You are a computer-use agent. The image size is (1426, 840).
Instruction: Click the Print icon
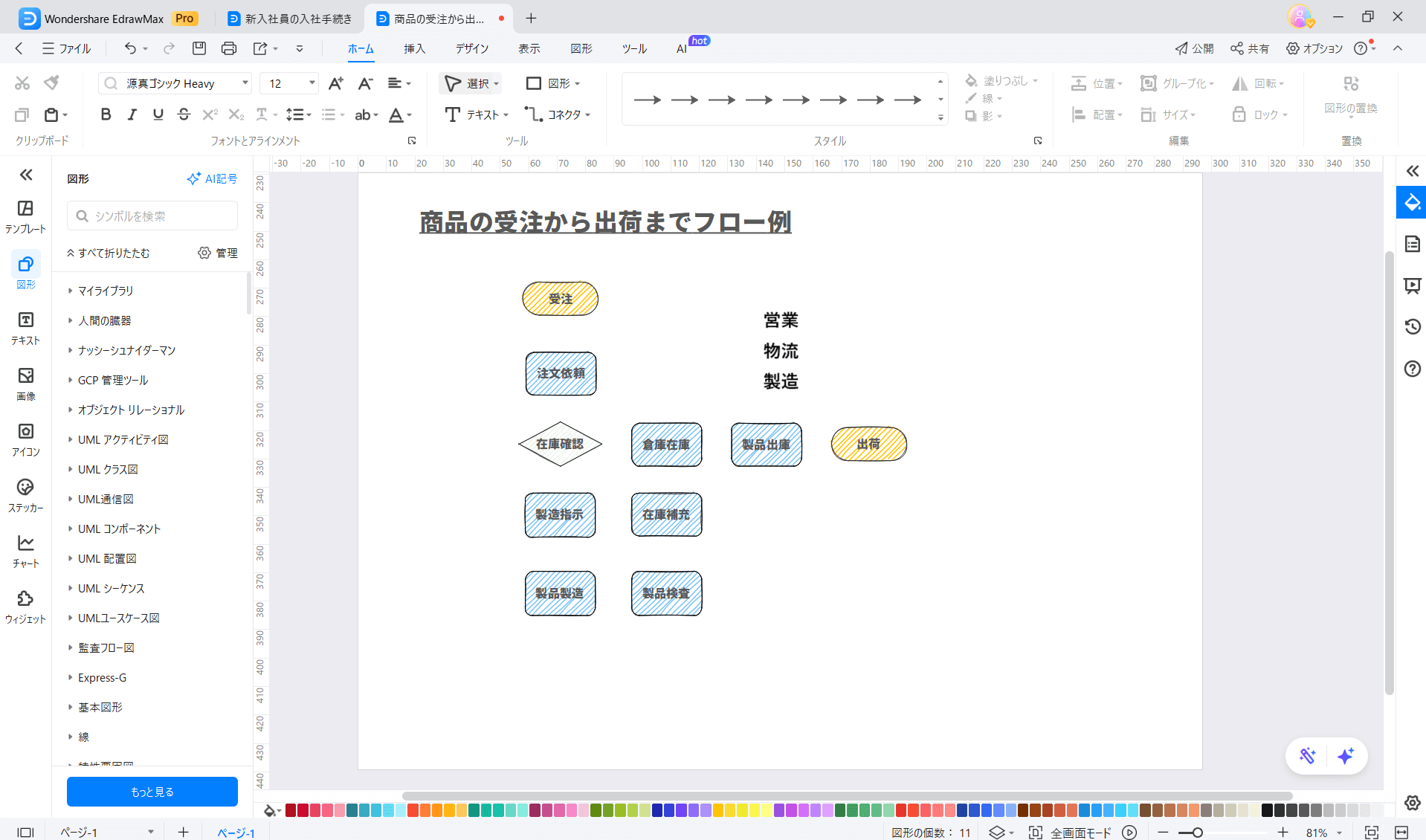click(x=229, y=48)
